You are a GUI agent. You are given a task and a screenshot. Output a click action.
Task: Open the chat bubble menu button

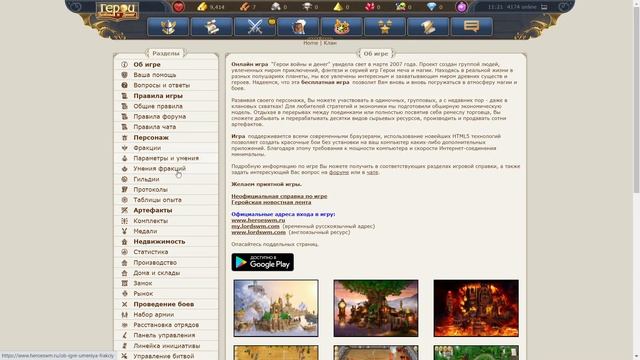pyautogui.click(x=471, y=27)
